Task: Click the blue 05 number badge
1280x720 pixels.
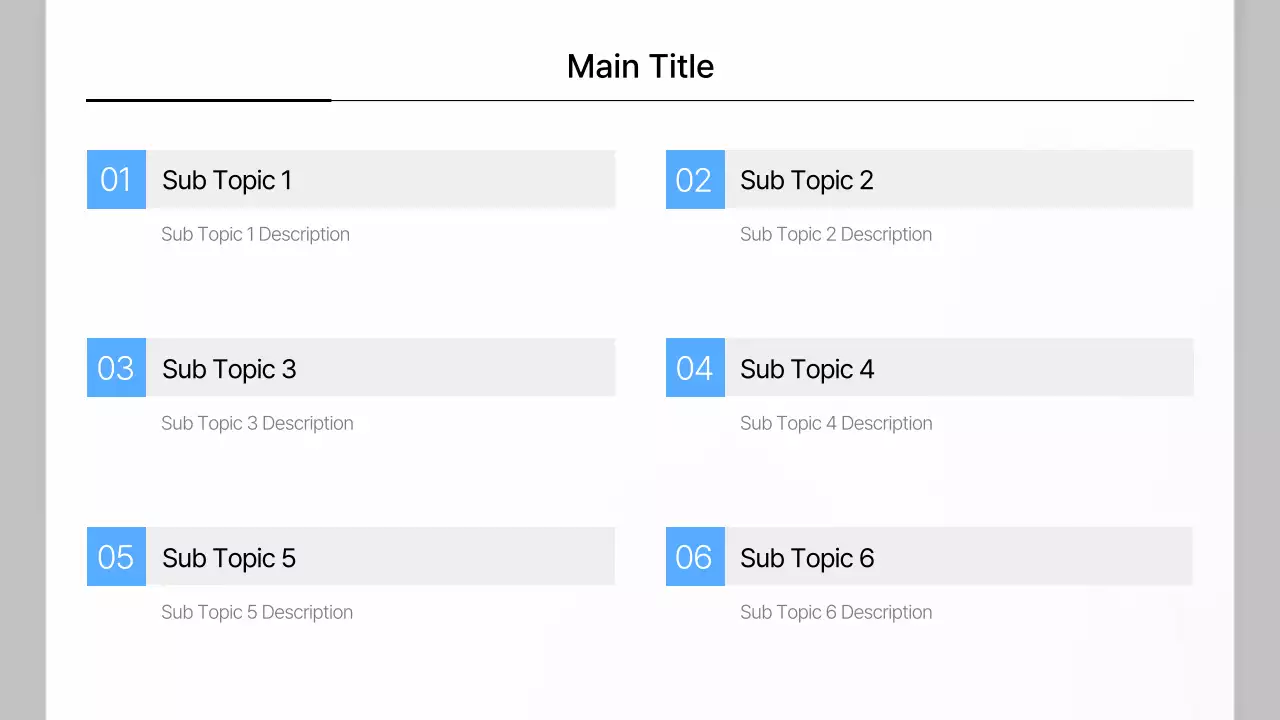Action: pos(116,557)
